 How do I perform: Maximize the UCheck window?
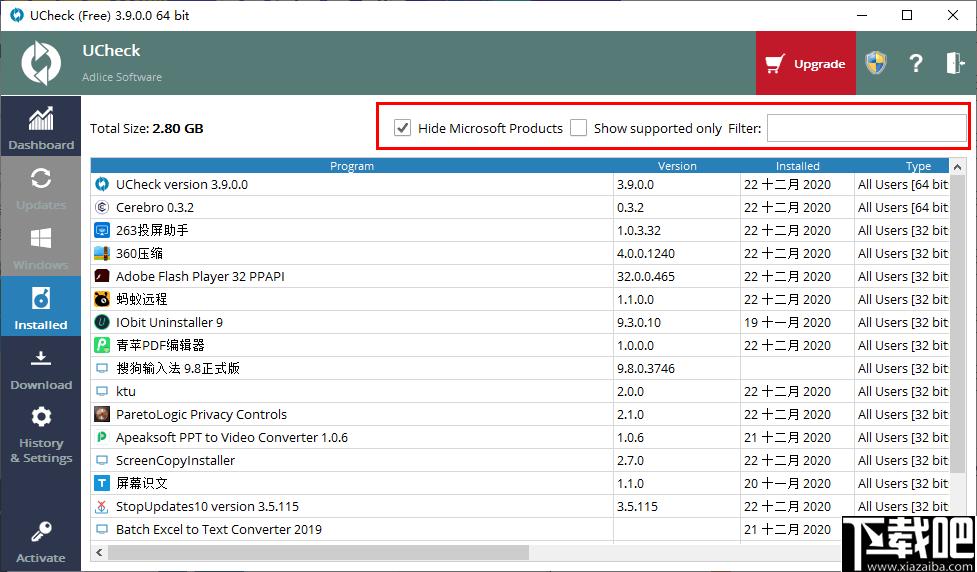[907, 15]
